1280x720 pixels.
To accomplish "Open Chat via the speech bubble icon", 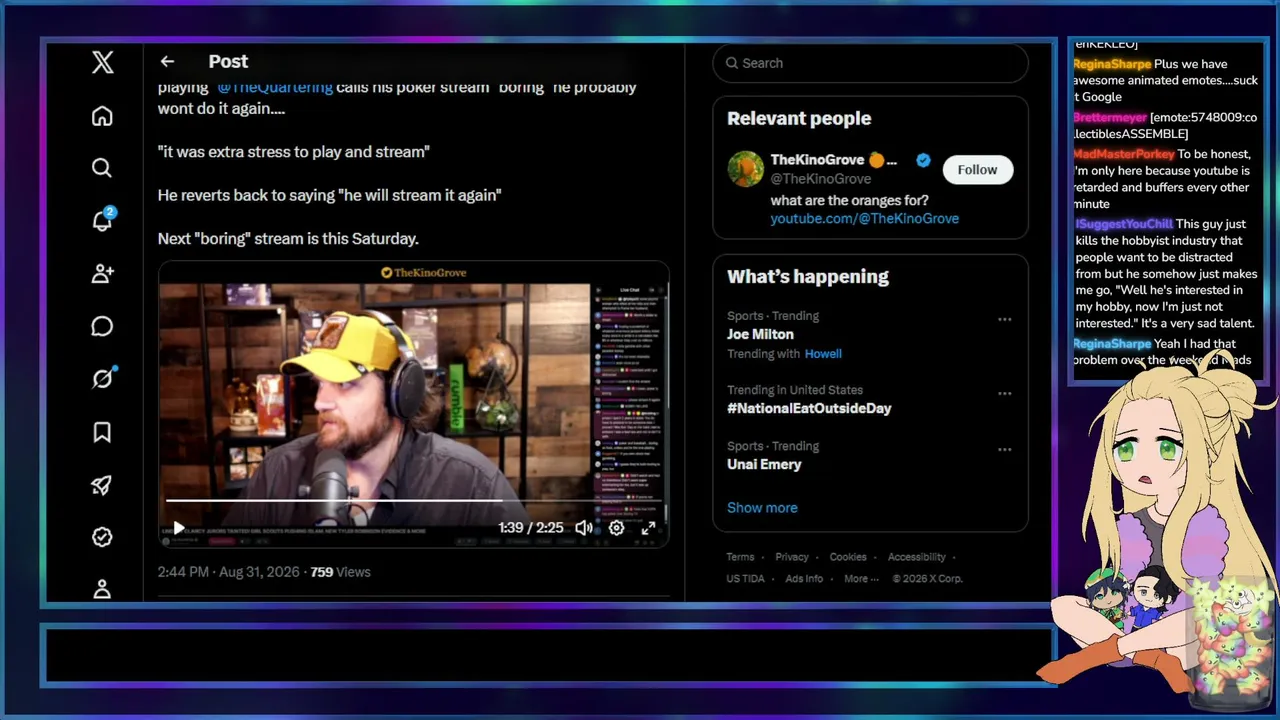I will [102, 327].
